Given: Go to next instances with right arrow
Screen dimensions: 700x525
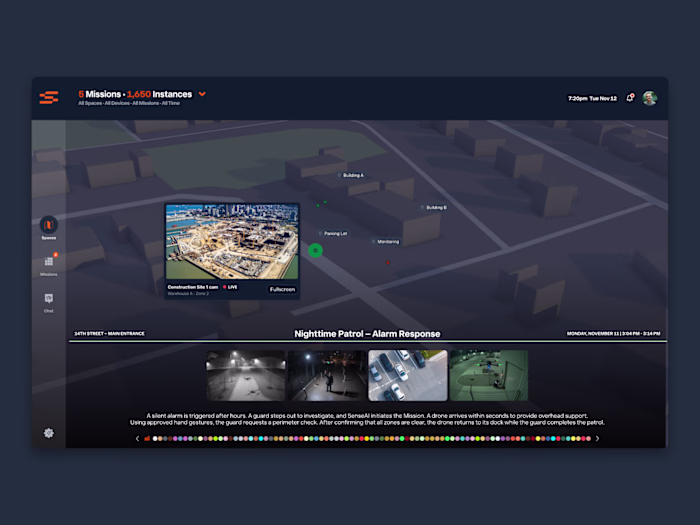Looking at the screenshot, I should [597, 438].
